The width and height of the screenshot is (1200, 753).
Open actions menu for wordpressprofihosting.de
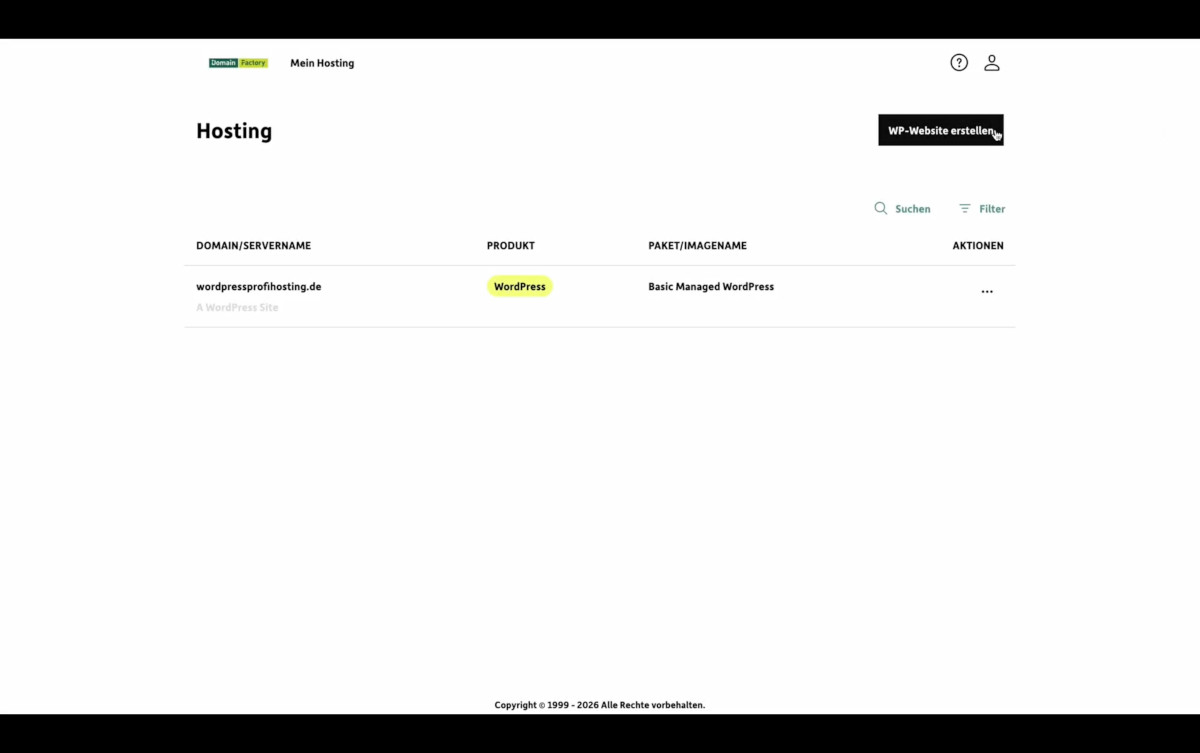(987, 292)
